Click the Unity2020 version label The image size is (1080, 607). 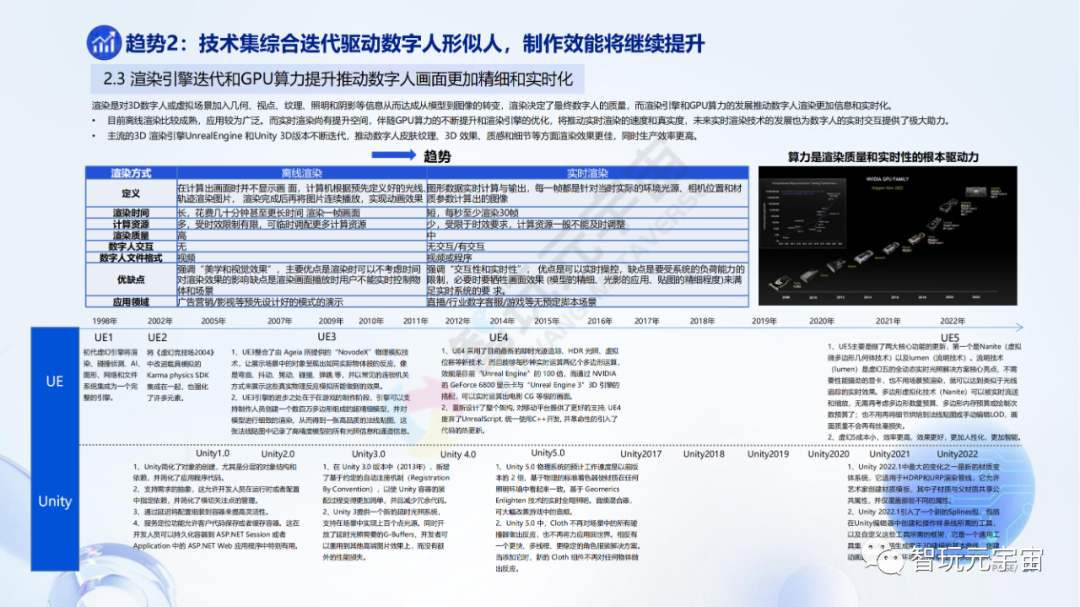[829, 454]
